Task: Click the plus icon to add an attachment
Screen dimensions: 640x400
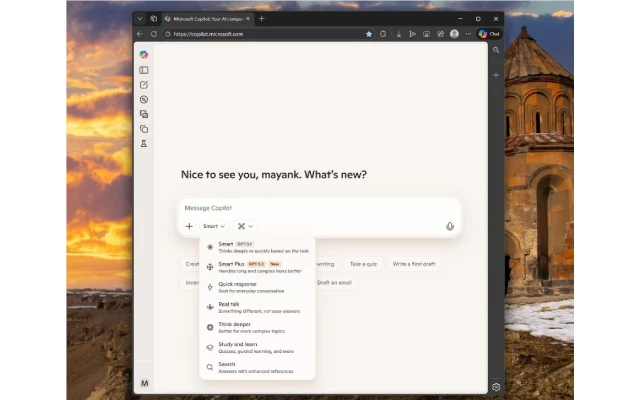Action: point(189,226)
